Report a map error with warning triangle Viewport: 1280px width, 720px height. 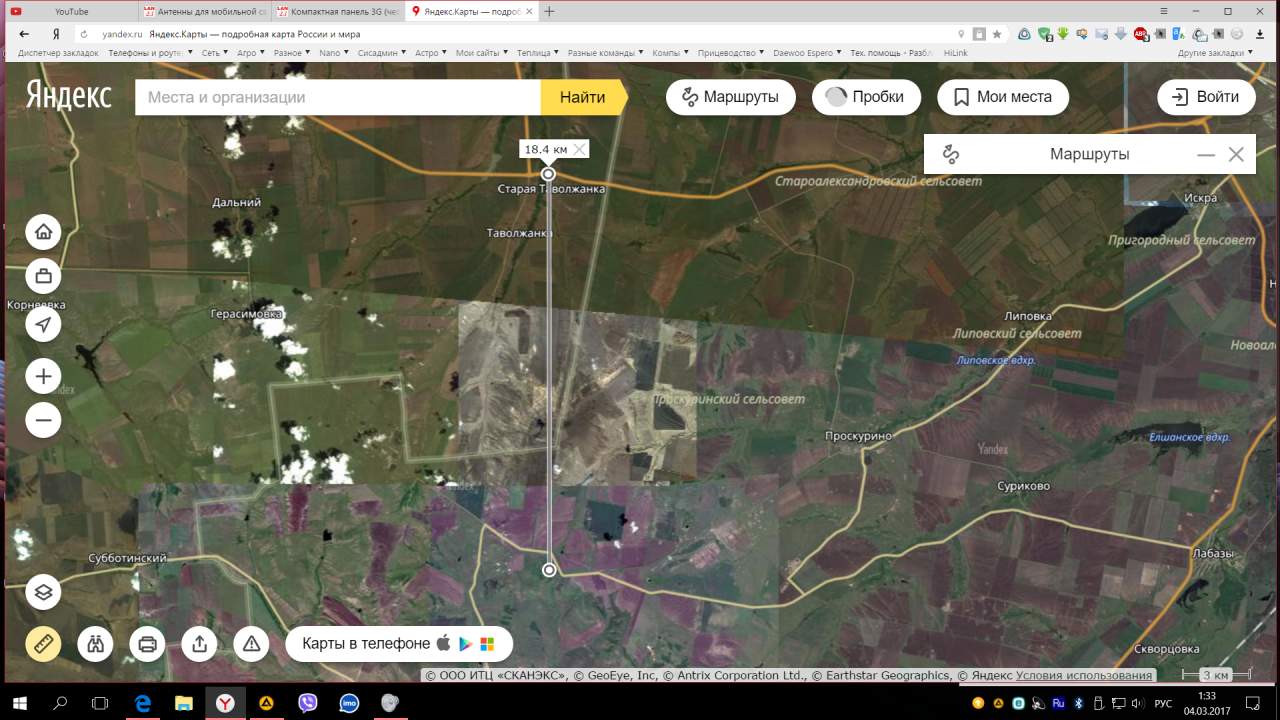click(x=252, y=644)
